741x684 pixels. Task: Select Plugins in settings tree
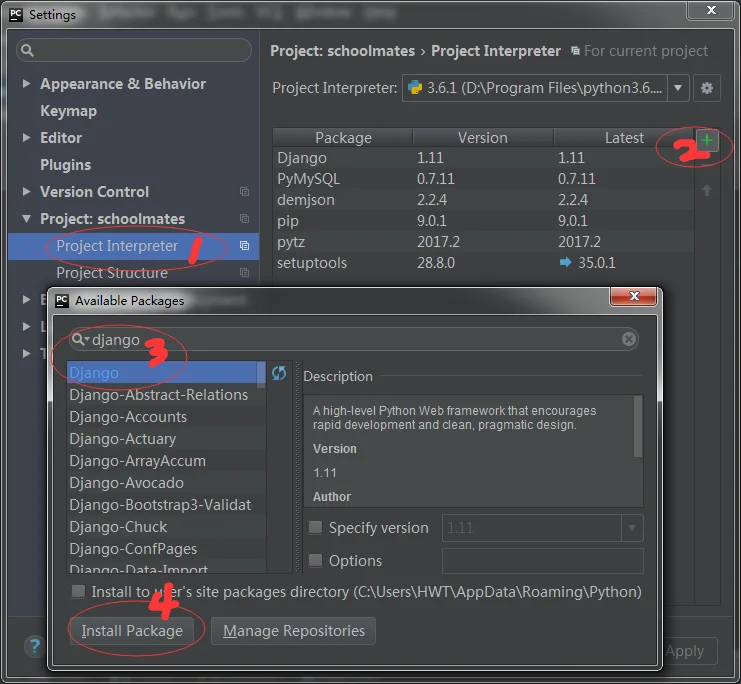(66, 165)
